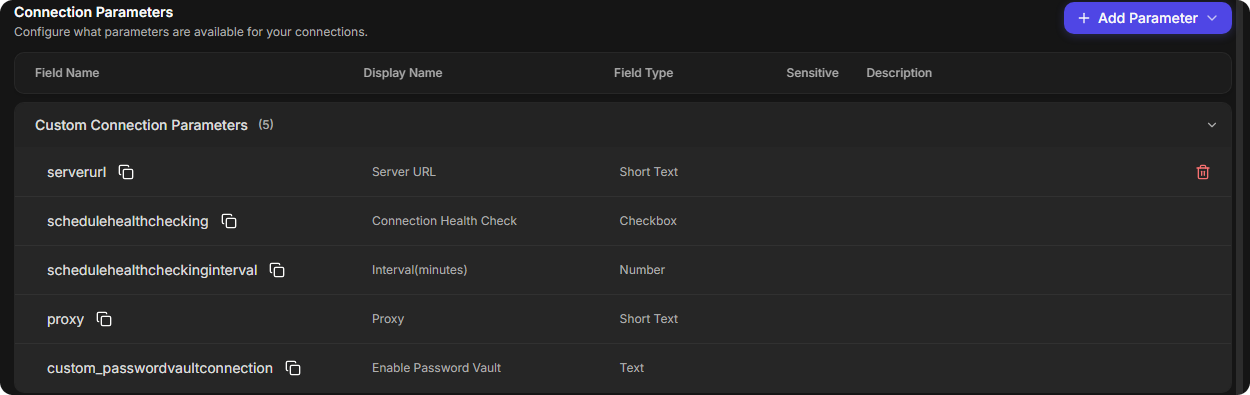The width and height of the screenshot is (1250, 395).
Task: Click the Field Type column header
Action: click(643, 73)
